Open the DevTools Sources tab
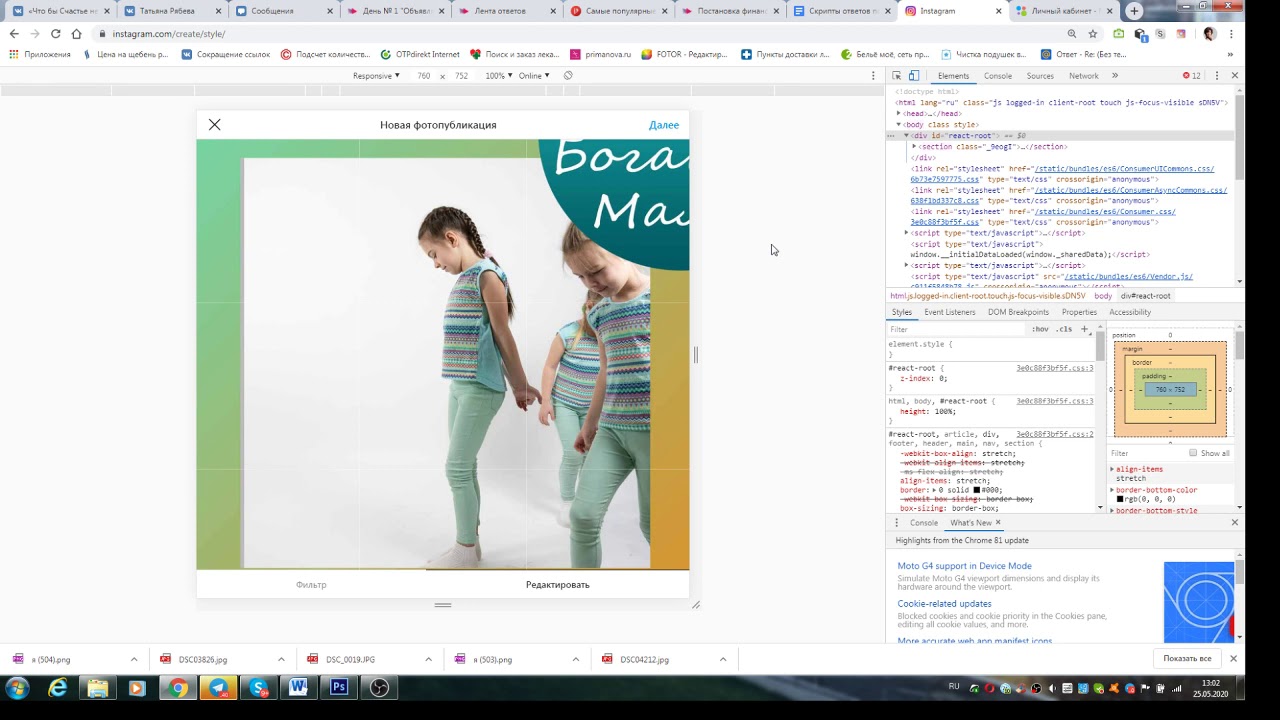 click(1040, 76)
